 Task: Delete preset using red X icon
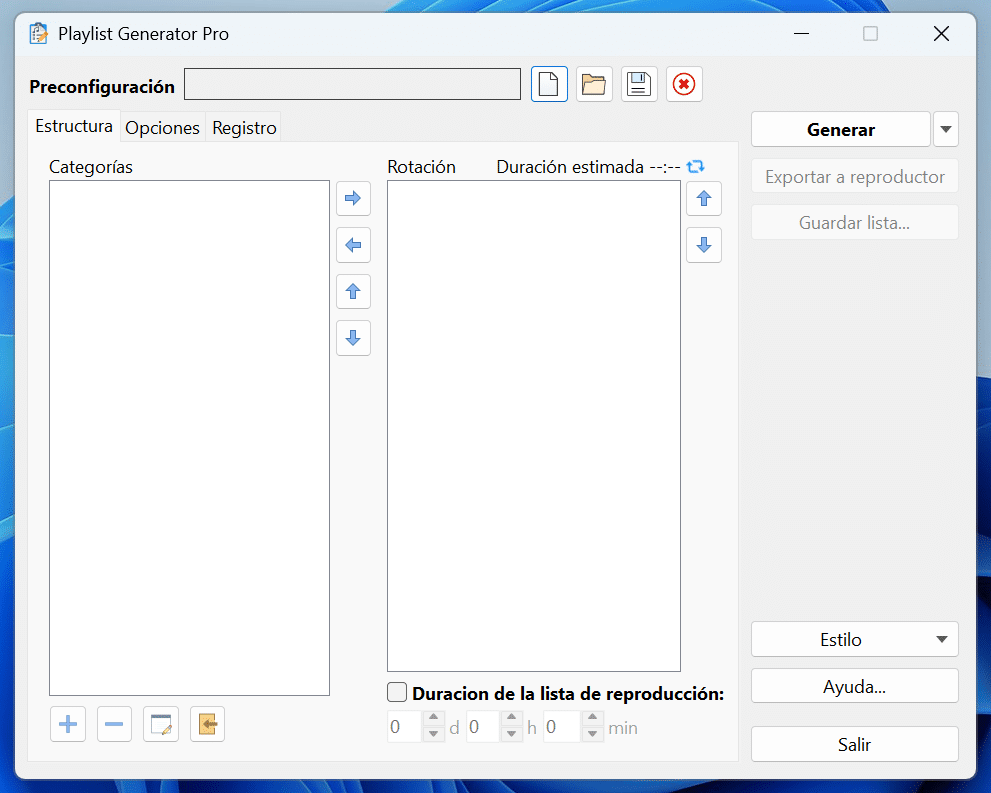click(684, 84)
